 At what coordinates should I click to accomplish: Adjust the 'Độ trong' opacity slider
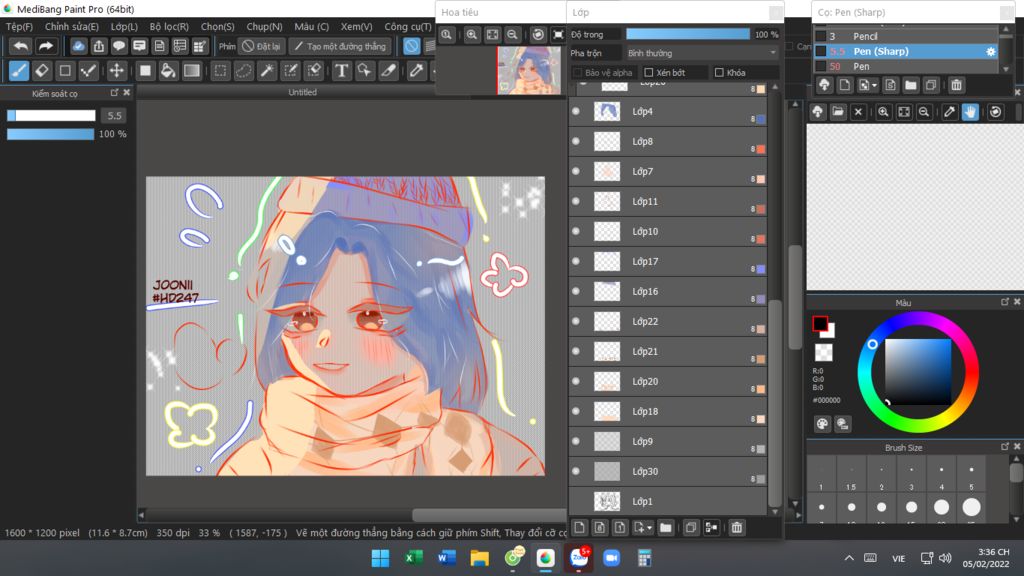[x=688, y=34]
